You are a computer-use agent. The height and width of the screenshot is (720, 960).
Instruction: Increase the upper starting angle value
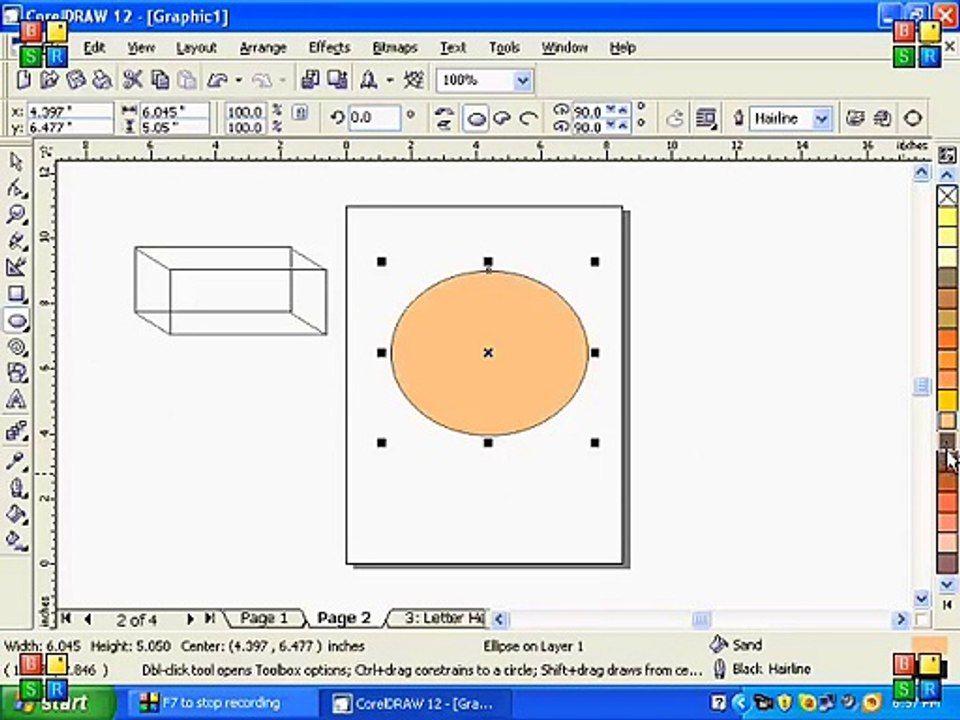pos(623,110)
